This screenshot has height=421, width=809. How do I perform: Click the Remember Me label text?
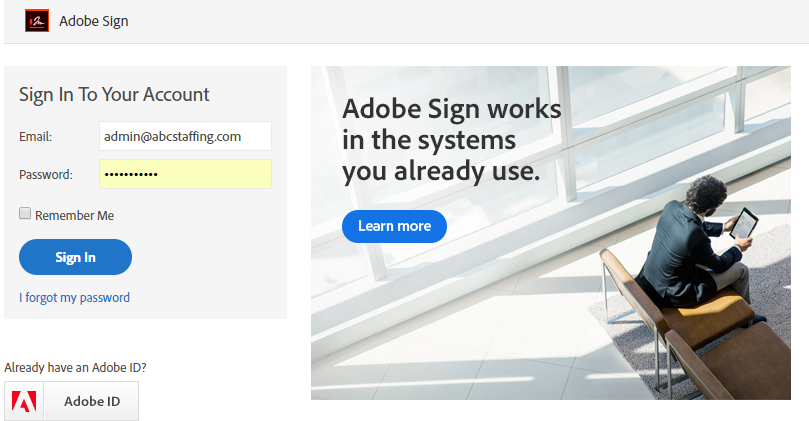pos(74,216)
